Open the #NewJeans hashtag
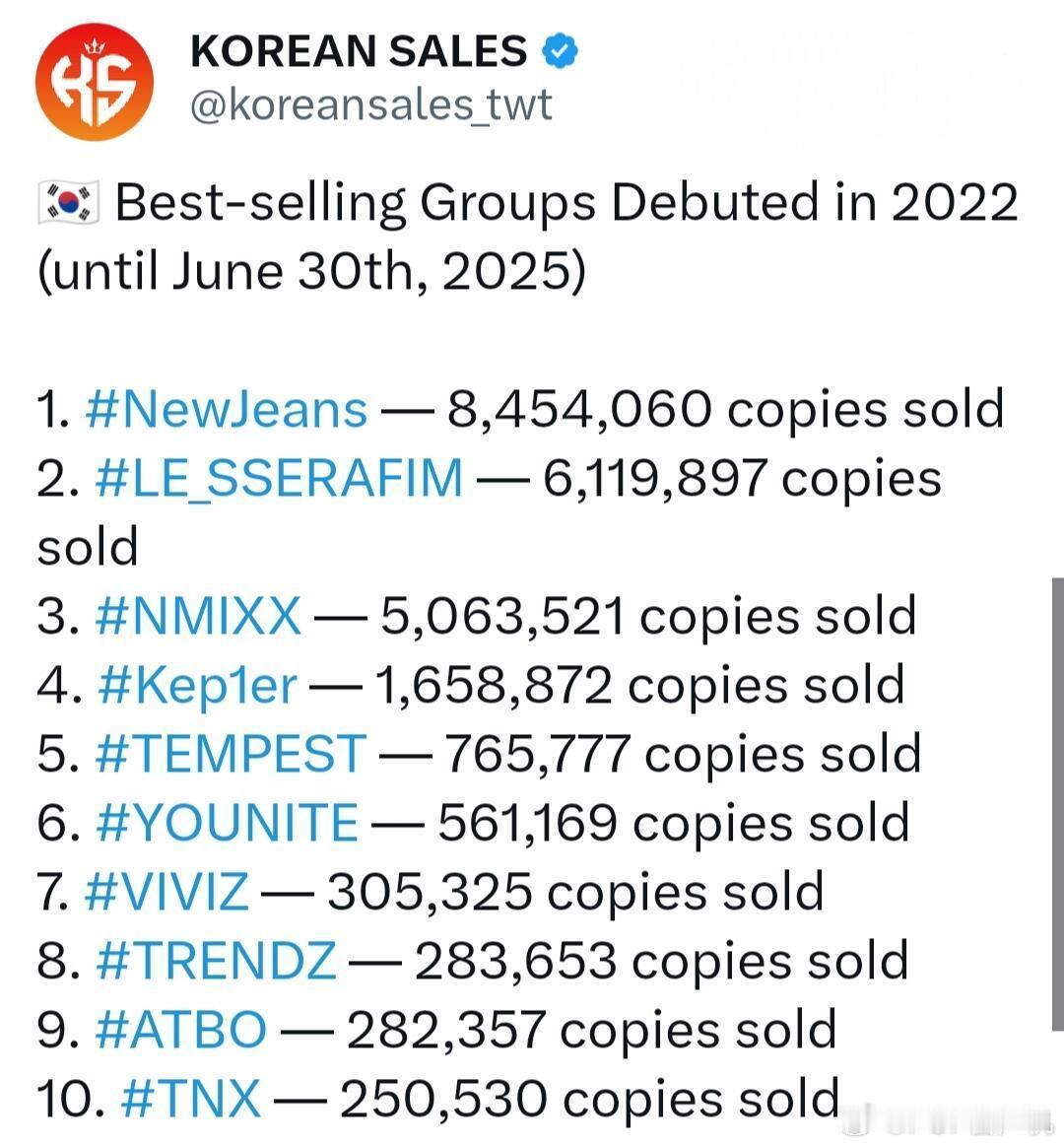 [x=226, y=408]
